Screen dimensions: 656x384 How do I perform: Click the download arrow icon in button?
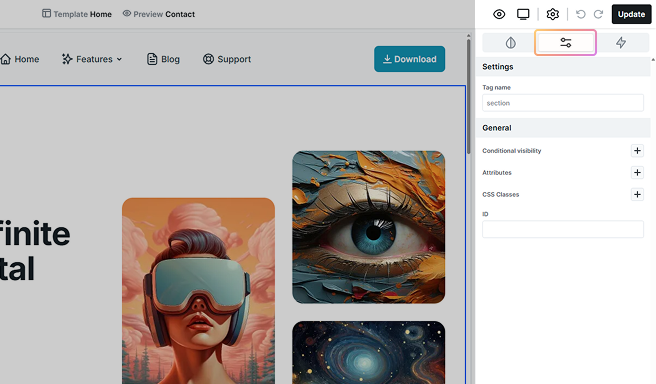pyautogui.click(x=387, y=59)
